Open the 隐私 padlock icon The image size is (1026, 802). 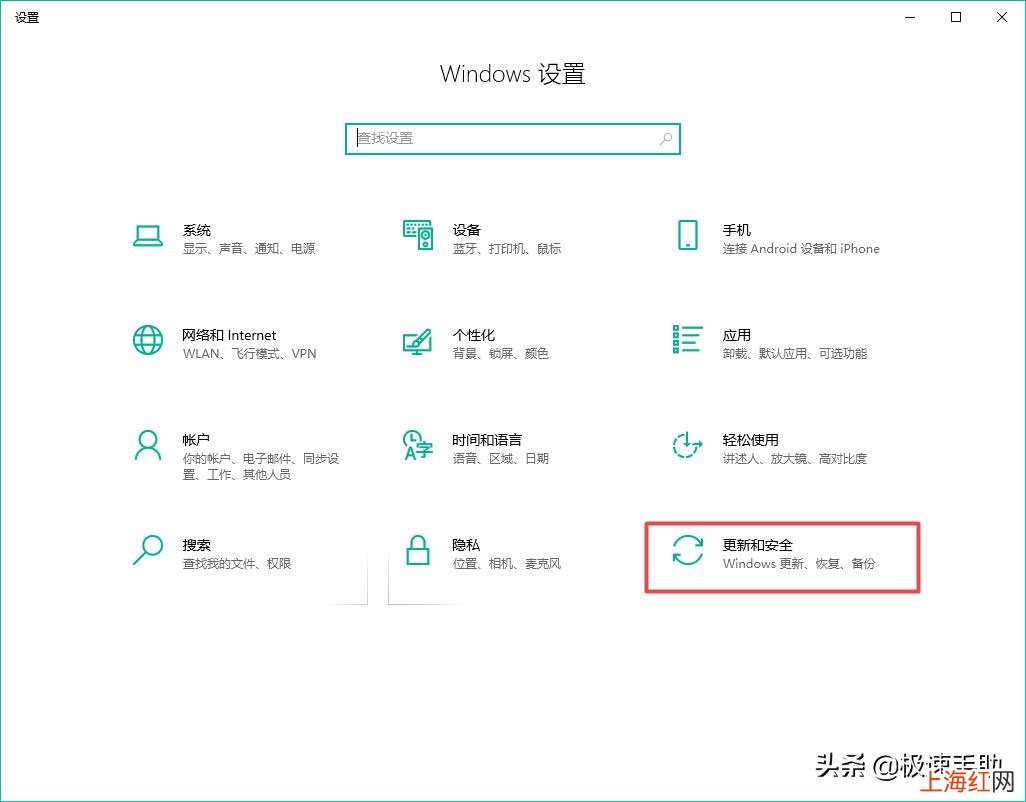tap(417, 549)
